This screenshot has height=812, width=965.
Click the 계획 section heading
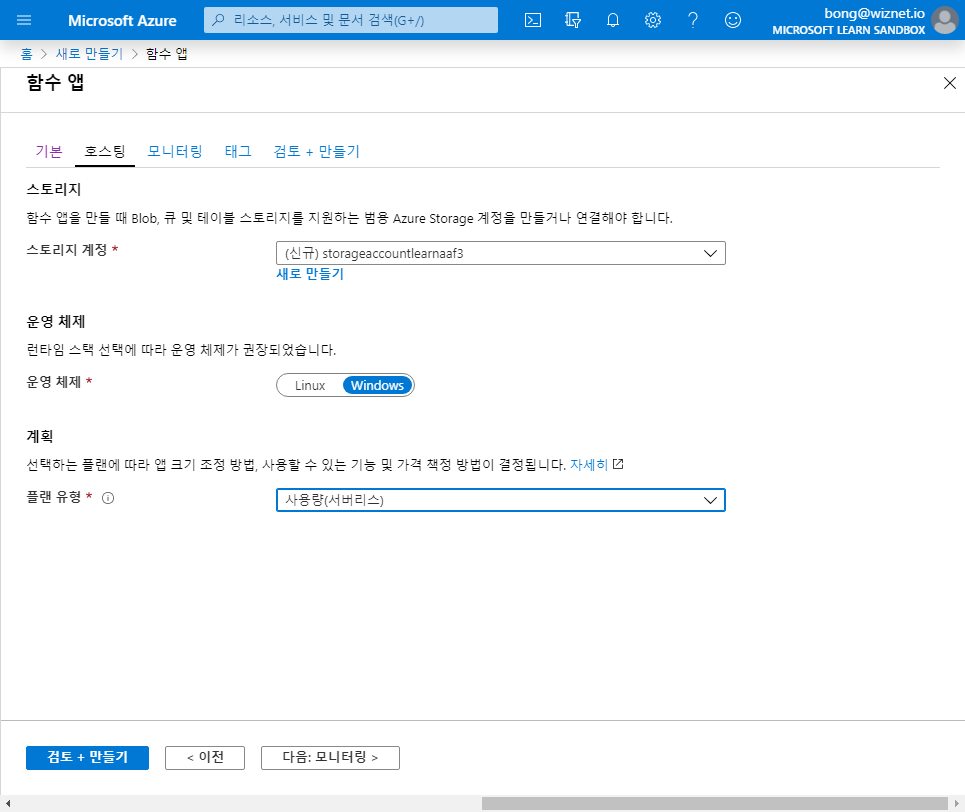click(40, 436)
